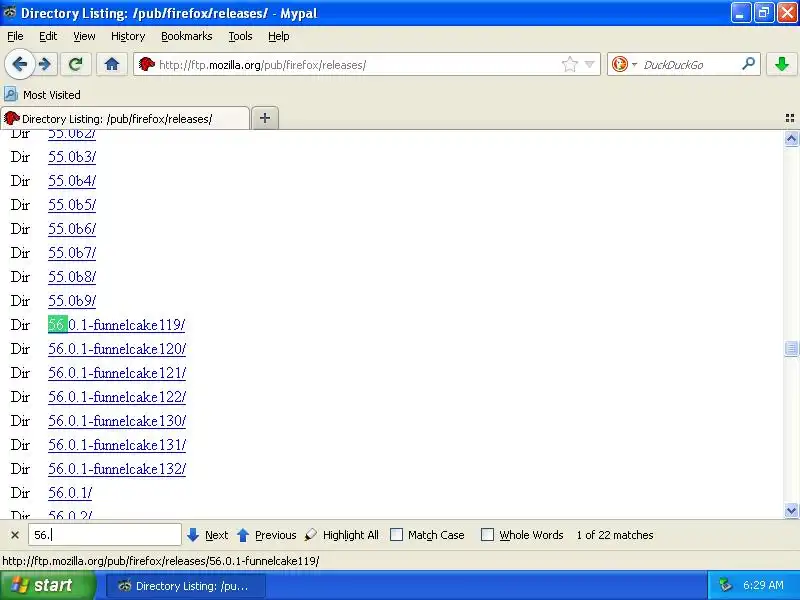Open the 56.0.1-funnelcake119/ link

[x=116, y=325]
